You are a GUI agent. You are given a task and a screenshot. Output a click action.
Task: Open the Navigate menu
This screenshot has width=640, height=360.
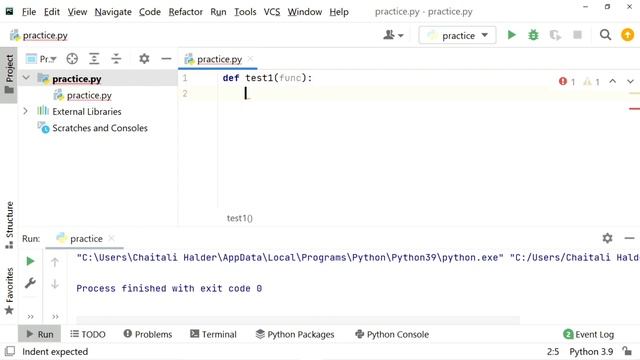tap(113, 12)
